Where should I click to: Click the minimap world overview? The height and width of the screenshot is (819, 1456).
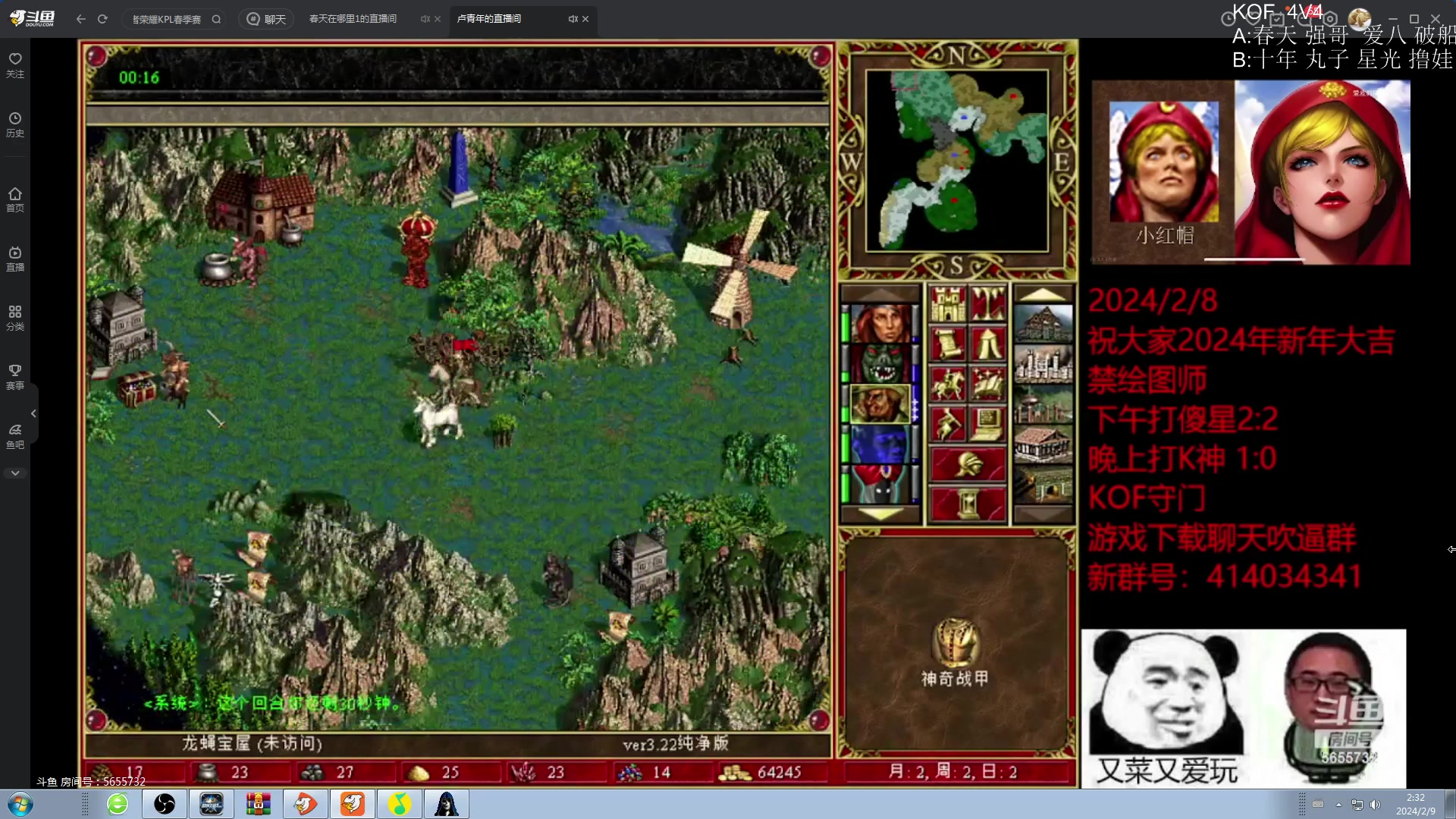[x=957, y=160]
